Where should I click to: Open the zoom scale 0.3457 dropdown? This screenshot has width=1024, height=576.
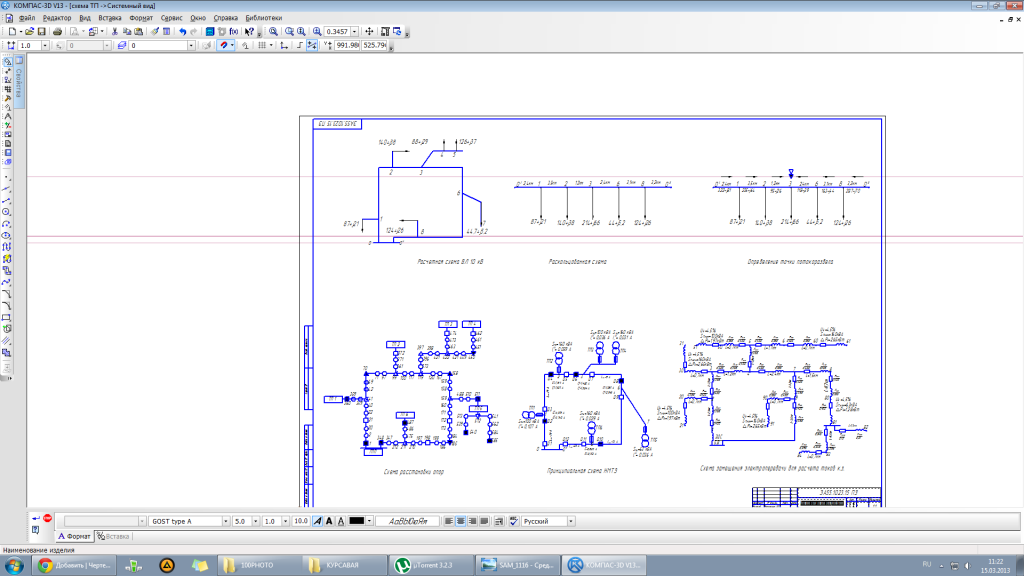[x=354, y=32]
